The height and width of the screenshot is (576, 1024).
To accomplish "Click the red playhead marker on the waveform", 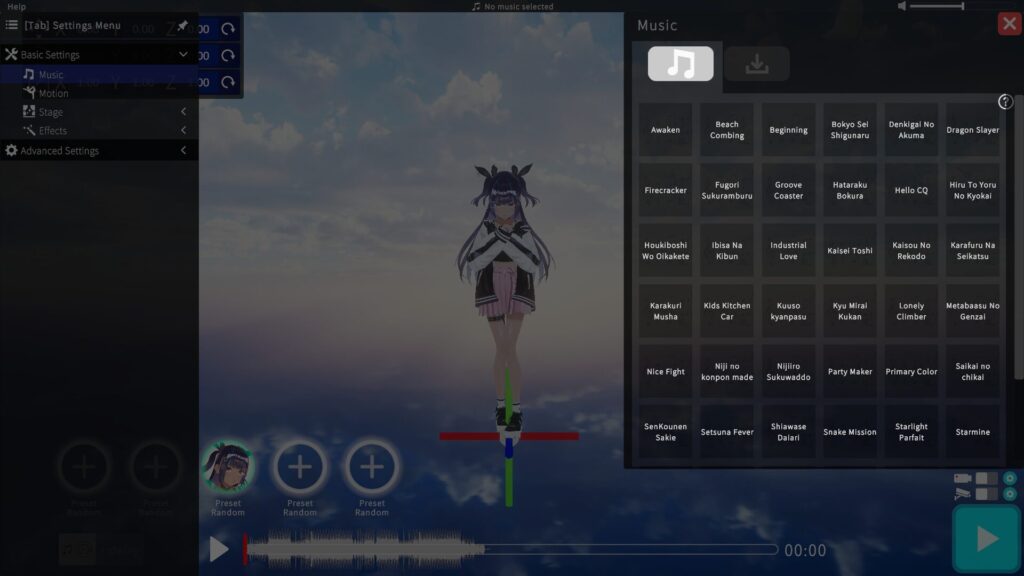I will coord(246,549).
